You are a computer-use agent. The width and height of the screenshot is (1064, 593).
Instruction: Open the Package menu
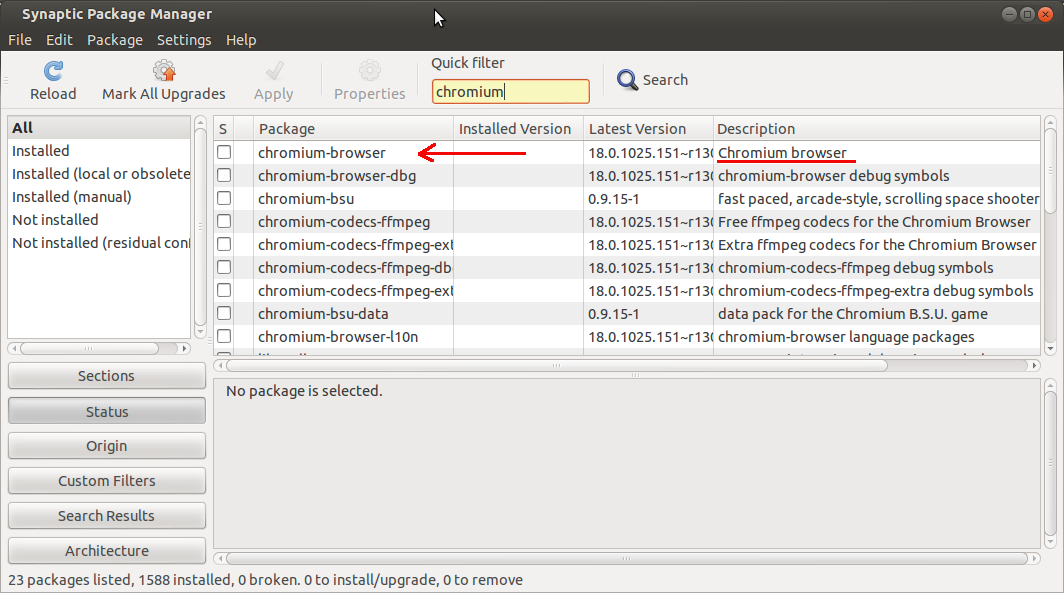pyautogui.click(x=115, y=40)
